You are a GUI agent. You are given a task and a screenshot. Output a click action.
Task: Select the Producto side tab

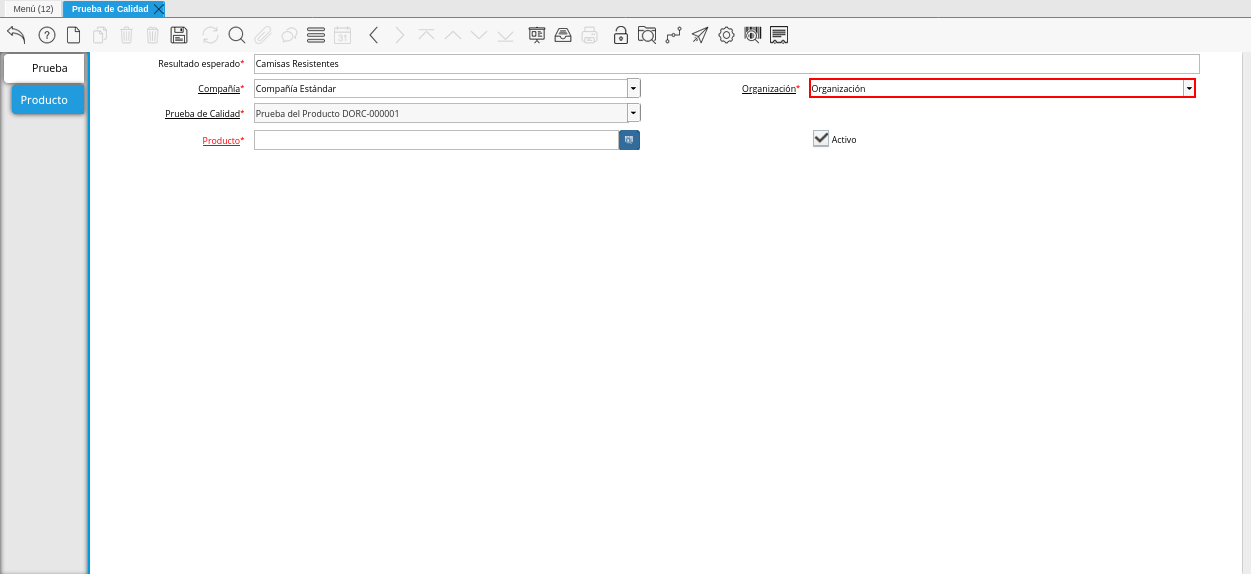(x=47, y=100)
